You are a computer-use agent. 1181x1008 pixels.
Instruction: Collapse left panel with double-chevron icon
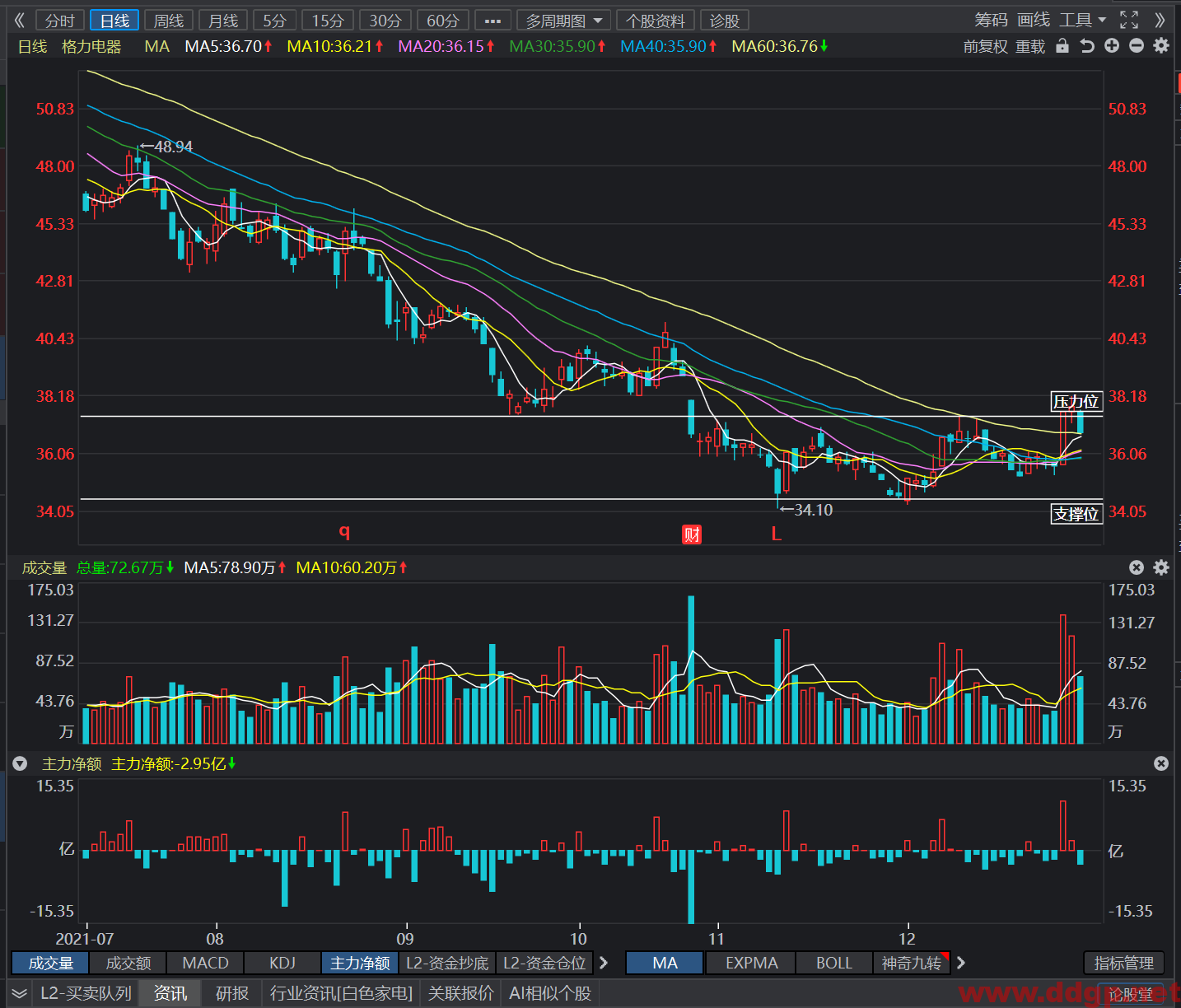(x=20, y=20)
